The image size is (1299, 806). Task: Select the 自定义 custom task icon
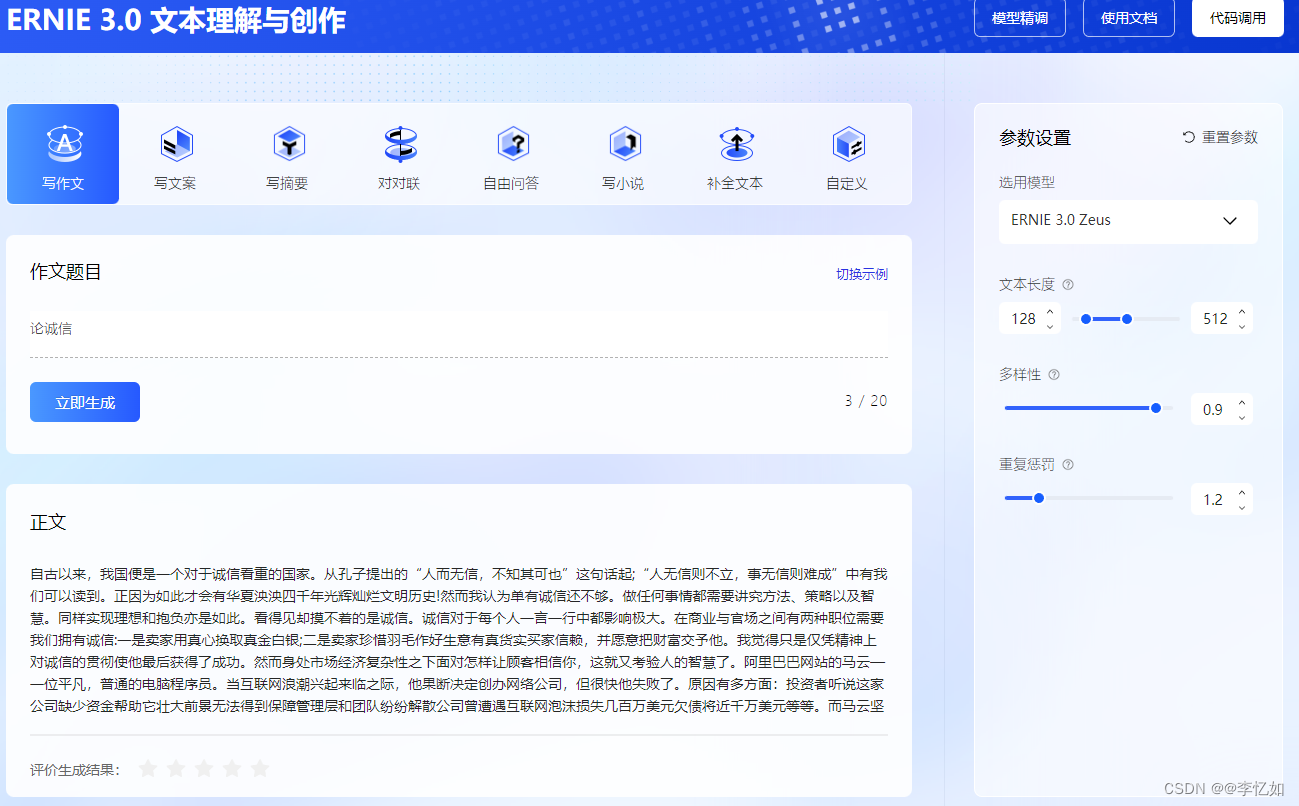point(848,144)
